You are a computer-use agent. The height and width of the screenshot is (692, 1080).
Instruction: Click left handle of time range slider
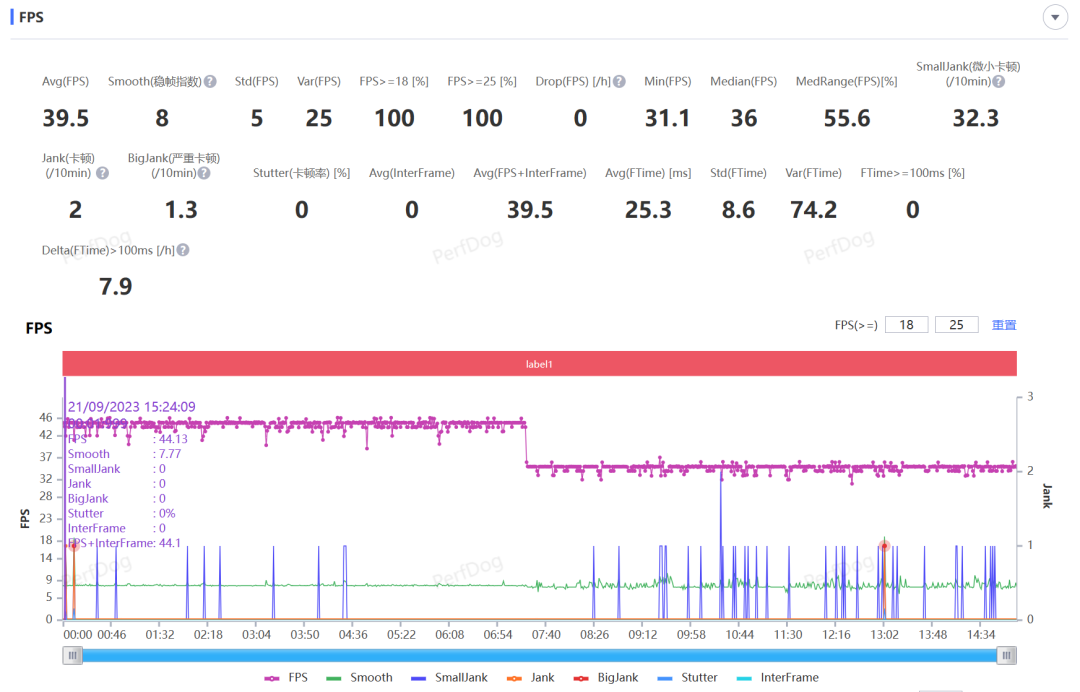click(x=72, y=655)
